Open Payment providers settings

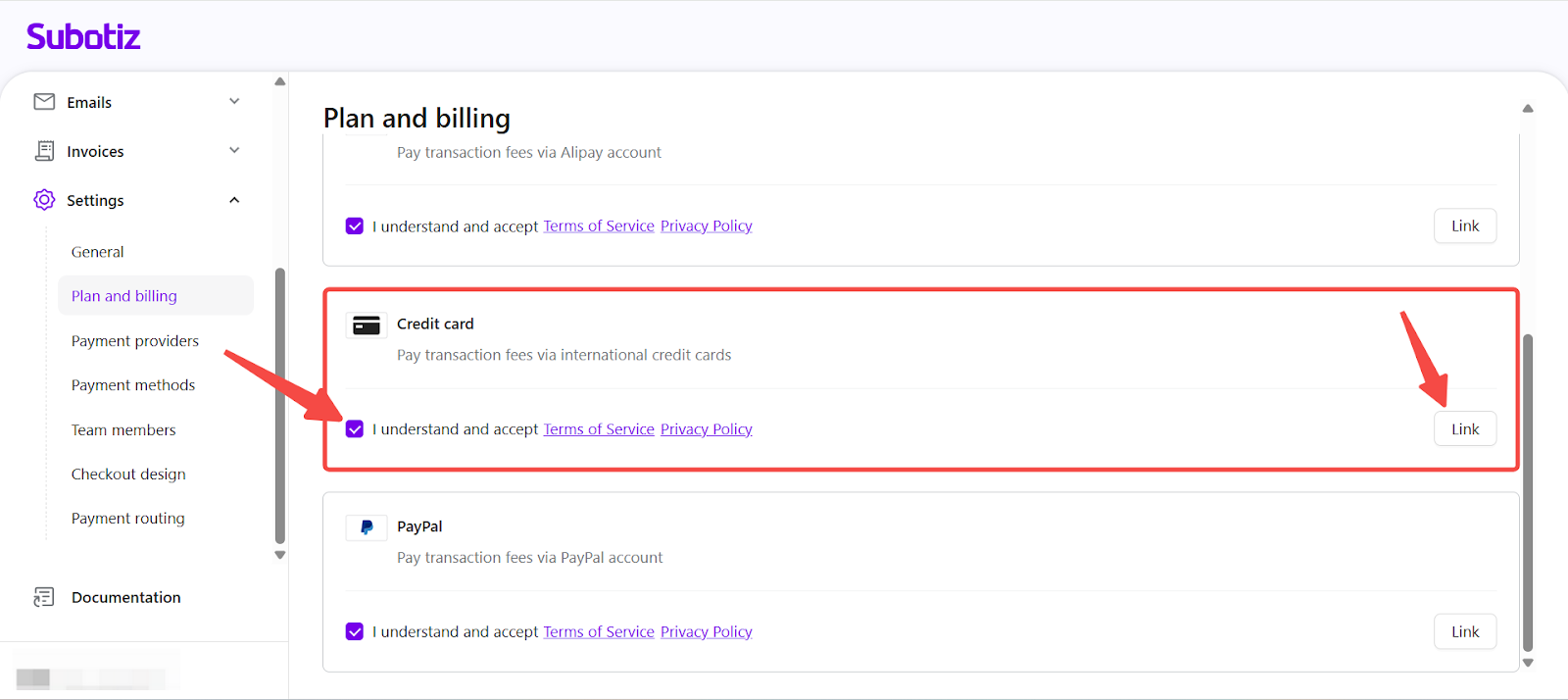click(x=135, y=341)
